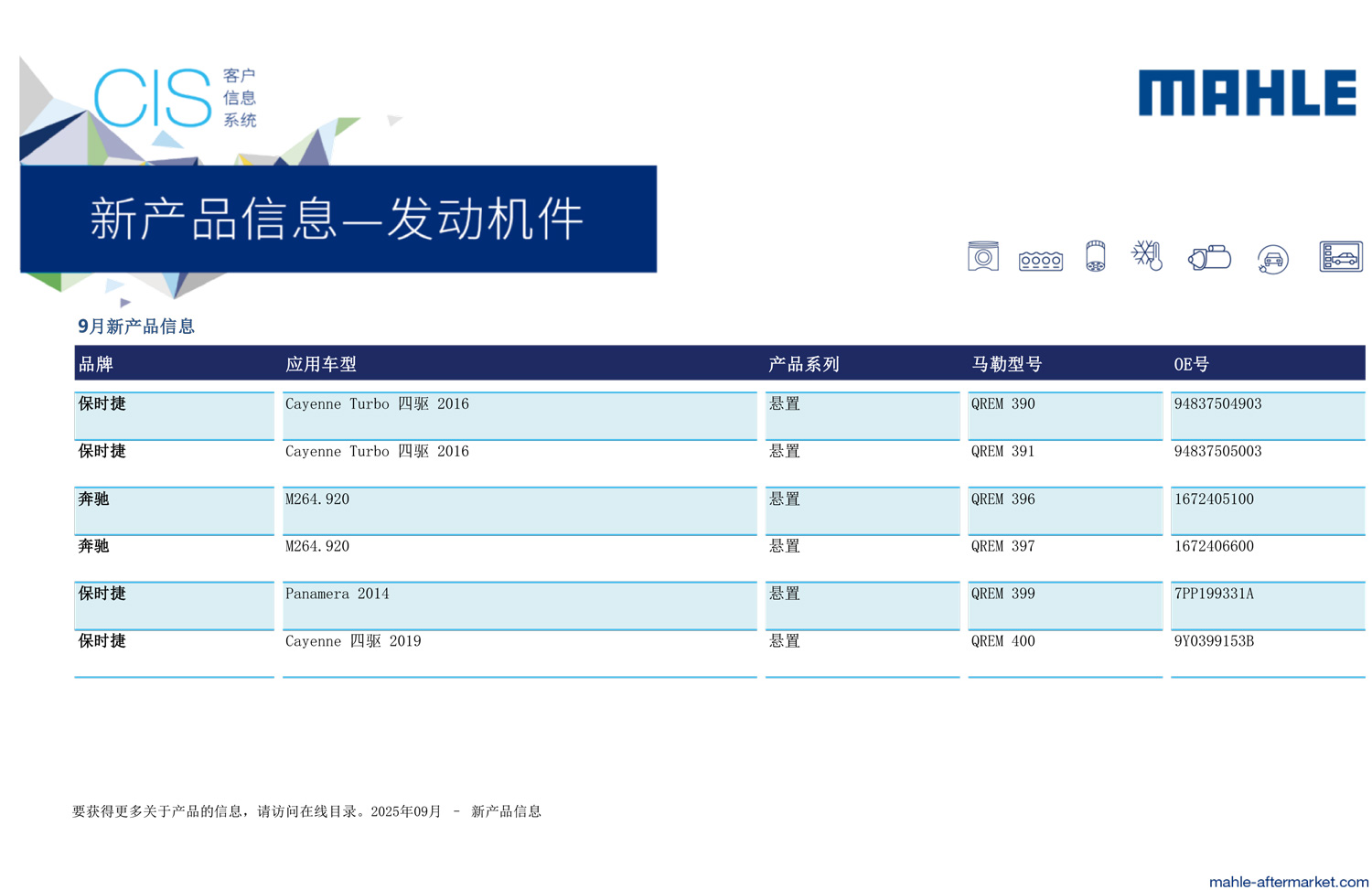1372x890 pixels.
Task: Click the vehicle diagnostics screen icon
Action: click(1340, 257)
